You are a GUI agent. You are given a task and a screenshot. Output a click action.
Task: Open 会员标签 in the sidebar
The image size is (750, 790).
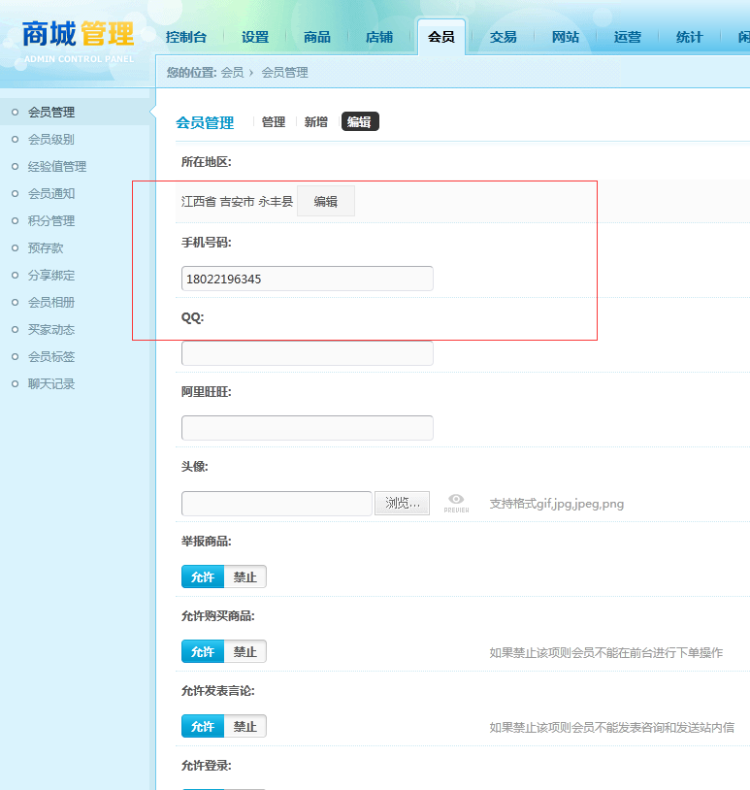(x=51, y=357)
